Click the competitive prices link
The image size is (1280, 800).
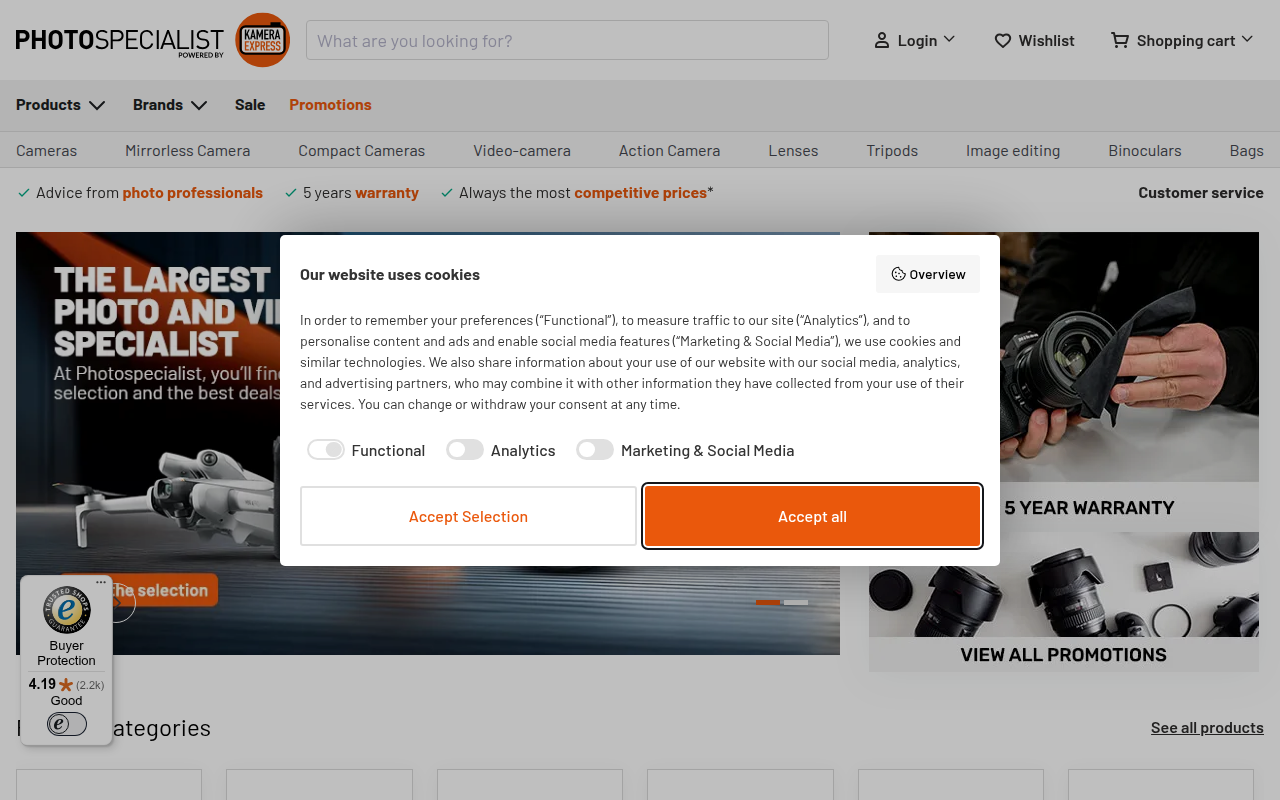[641, 193]
